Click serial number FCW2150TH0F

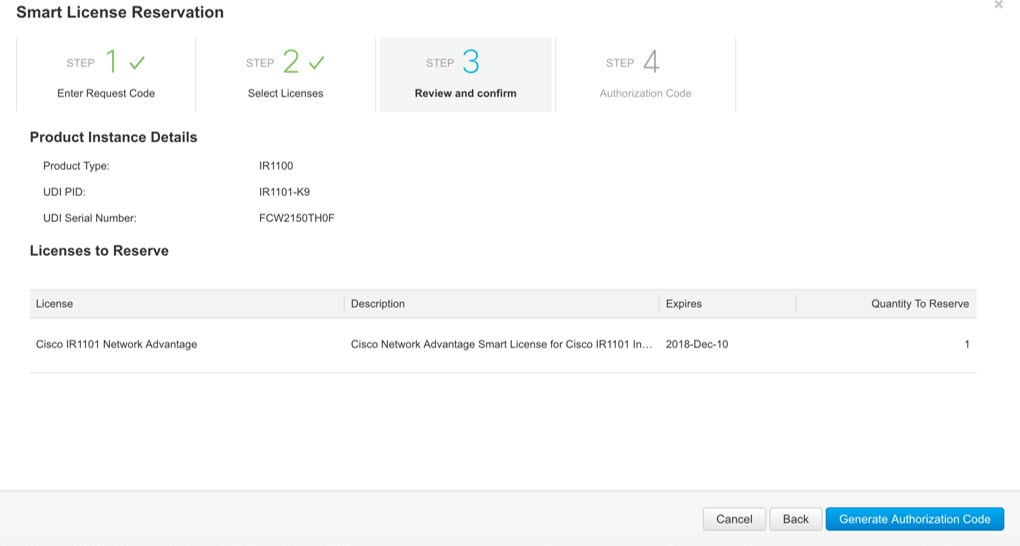297,218
